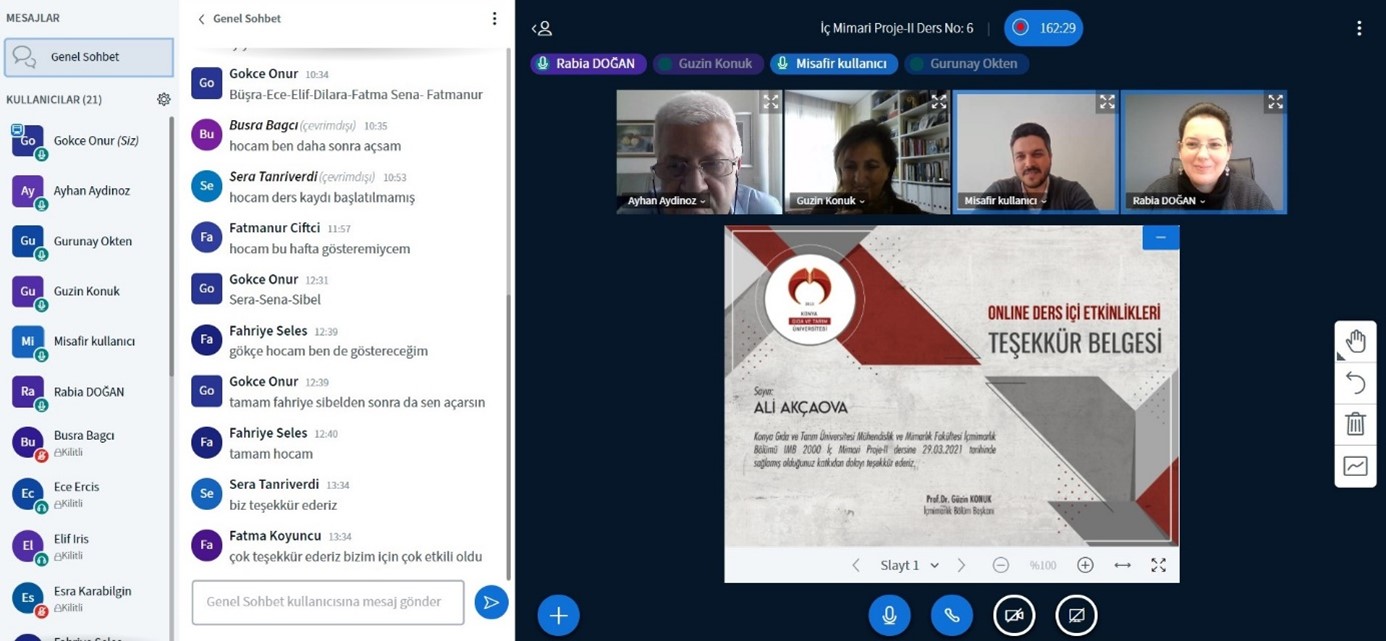The width and height of the screenshot is (1386, 641).
Task: Open the user list settings gear
Action: tap(164, 99)
